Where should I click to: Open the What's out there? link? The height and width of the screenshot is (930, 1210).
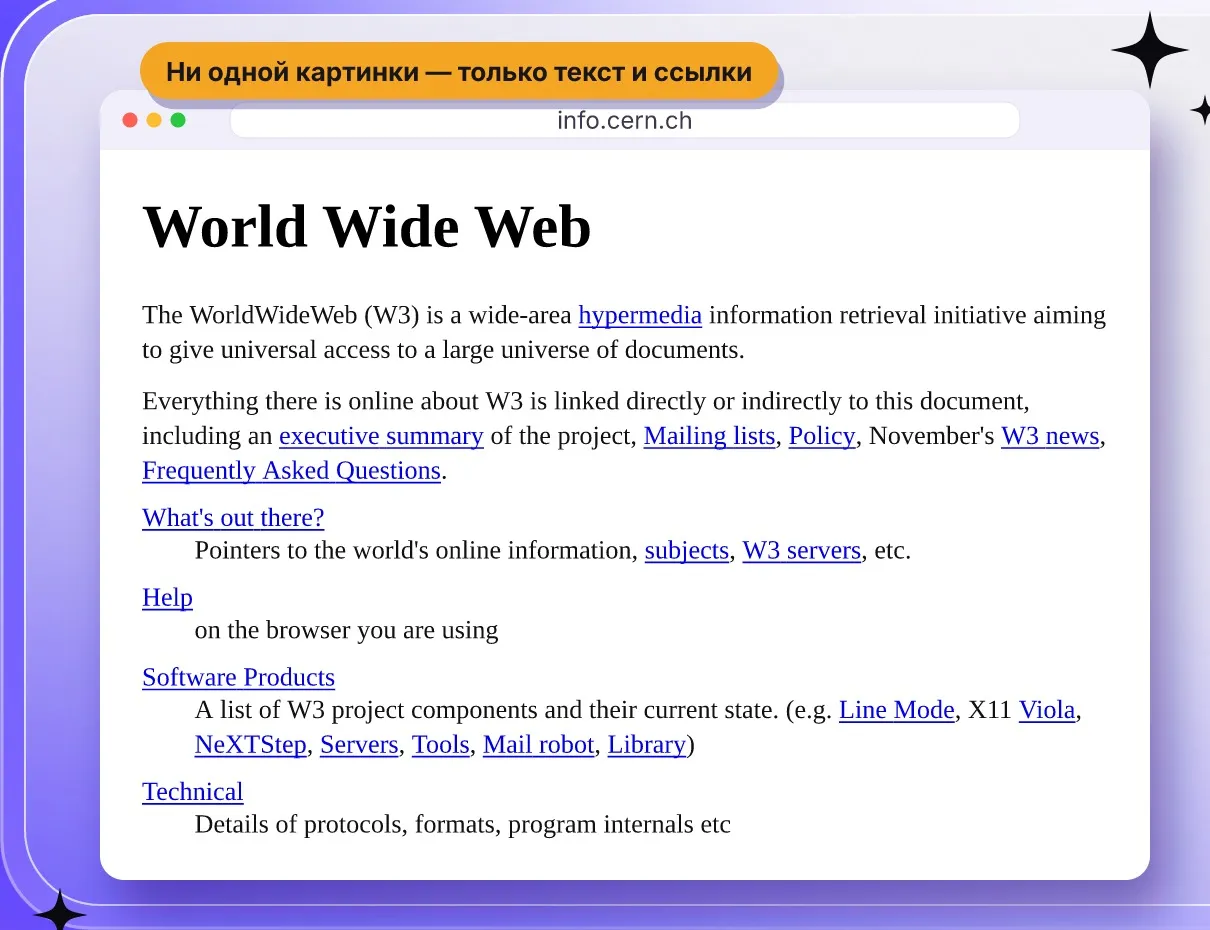tap(233, 518)
